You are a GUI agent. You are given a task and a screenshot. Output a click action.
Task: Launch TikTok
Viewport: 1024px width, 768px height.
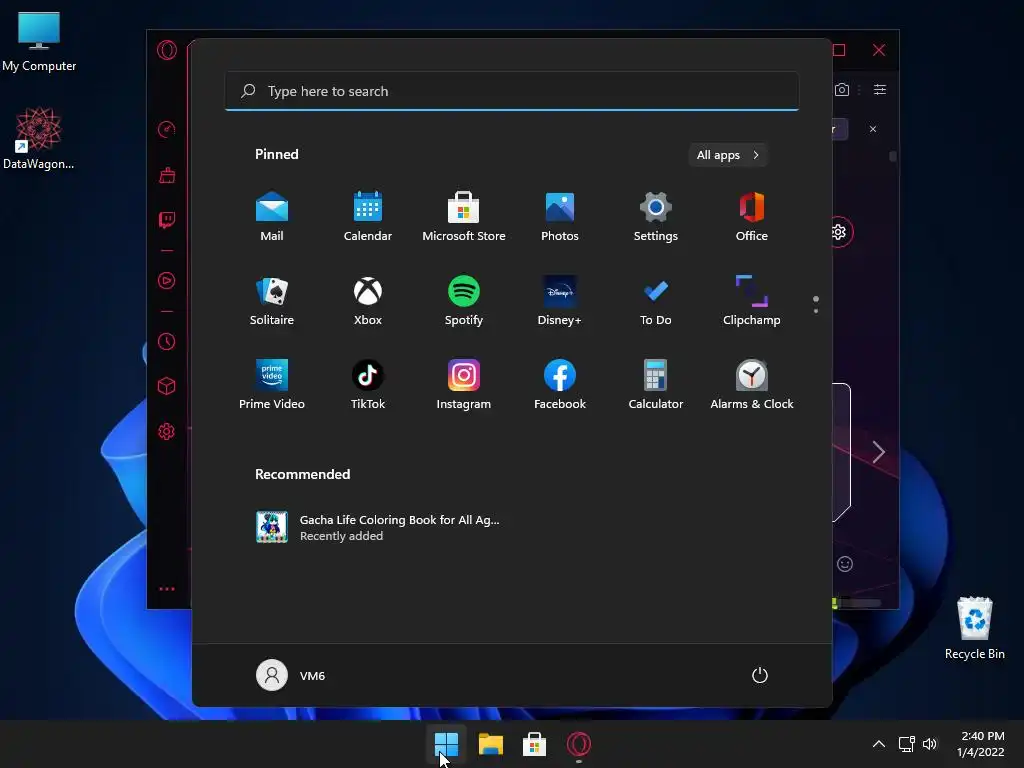[x=368, y=385]
